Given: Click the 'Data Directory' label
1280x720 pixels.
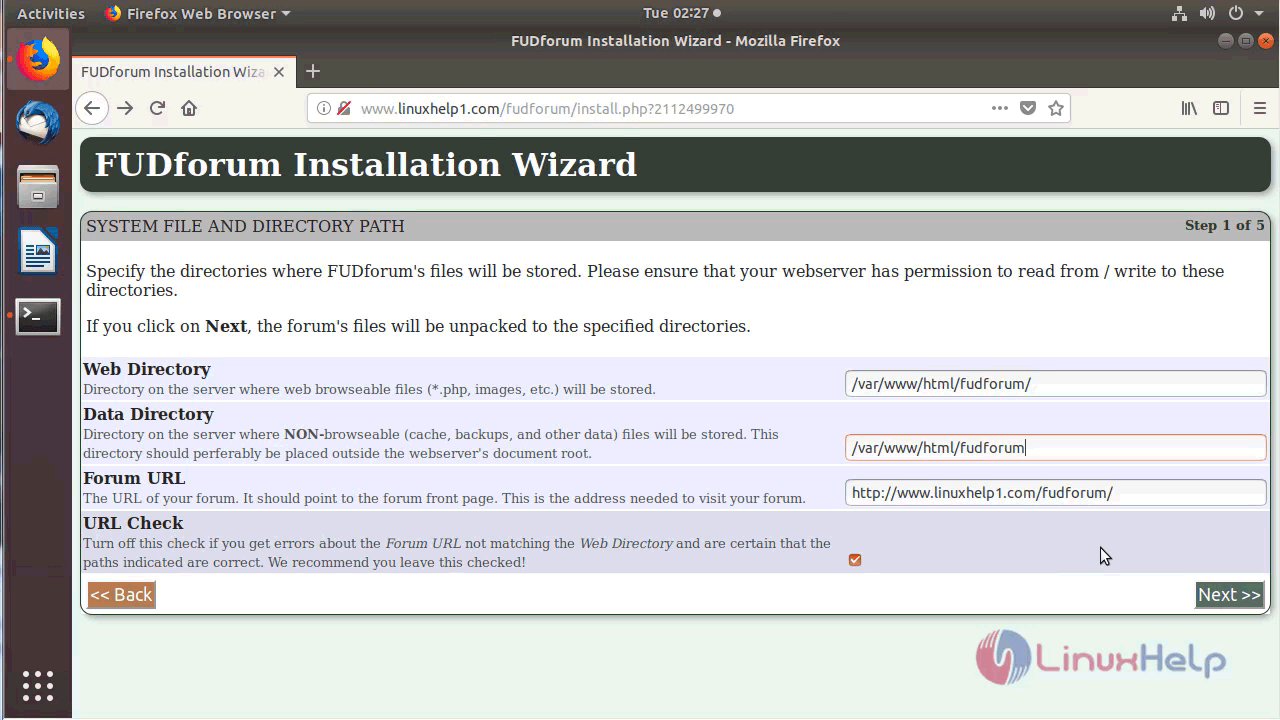Looking at the screenshot, I should 148,414.
